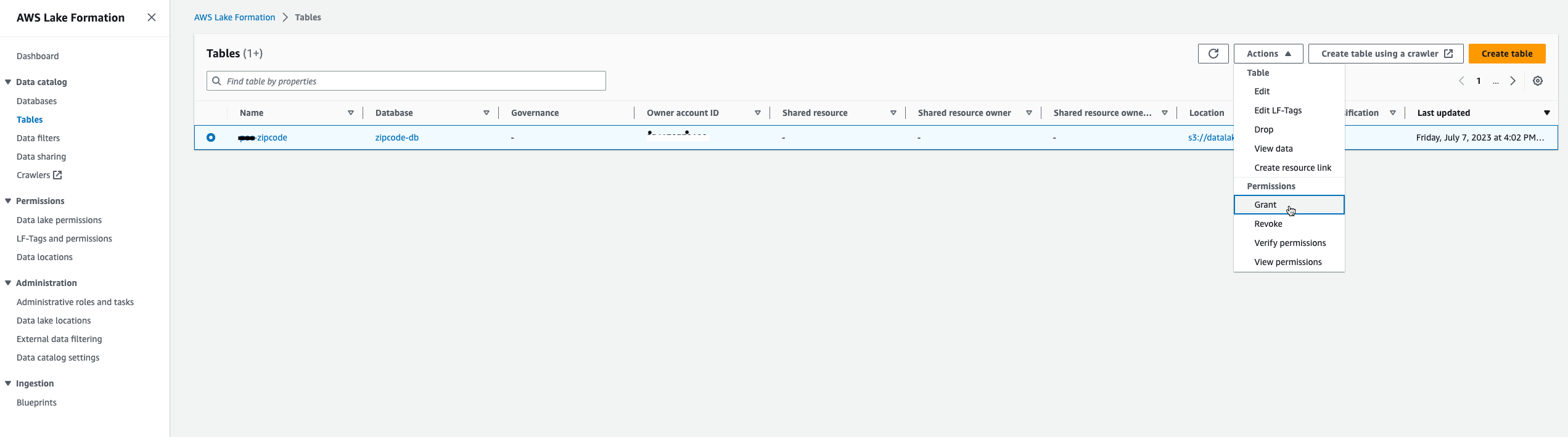The width and height of the screenshot is (1568, 437).
Task: Choose Create resource link option
Action: [1289, 168]
